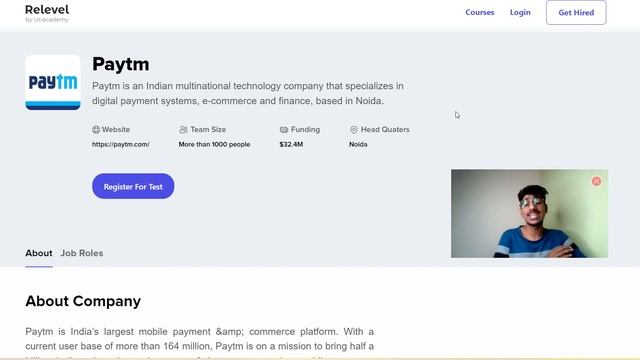This screenshot has width=640, height=360.
Task: Click the '$32.4M' funding value
Action: [291, 144]
